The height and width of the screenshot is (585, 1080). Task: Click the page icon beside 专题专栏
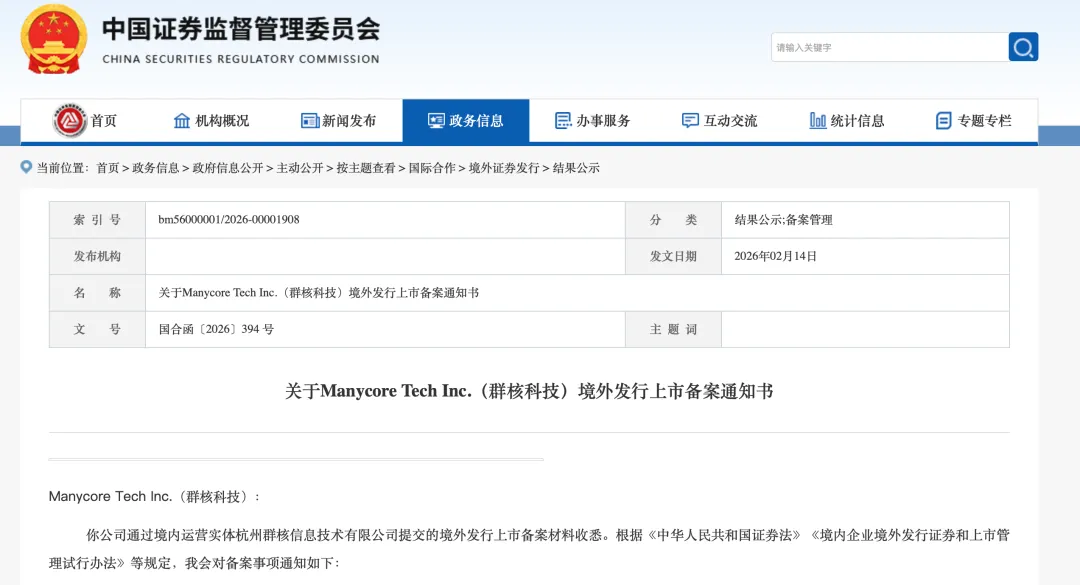pyautogui.click(x=944, y=121)
